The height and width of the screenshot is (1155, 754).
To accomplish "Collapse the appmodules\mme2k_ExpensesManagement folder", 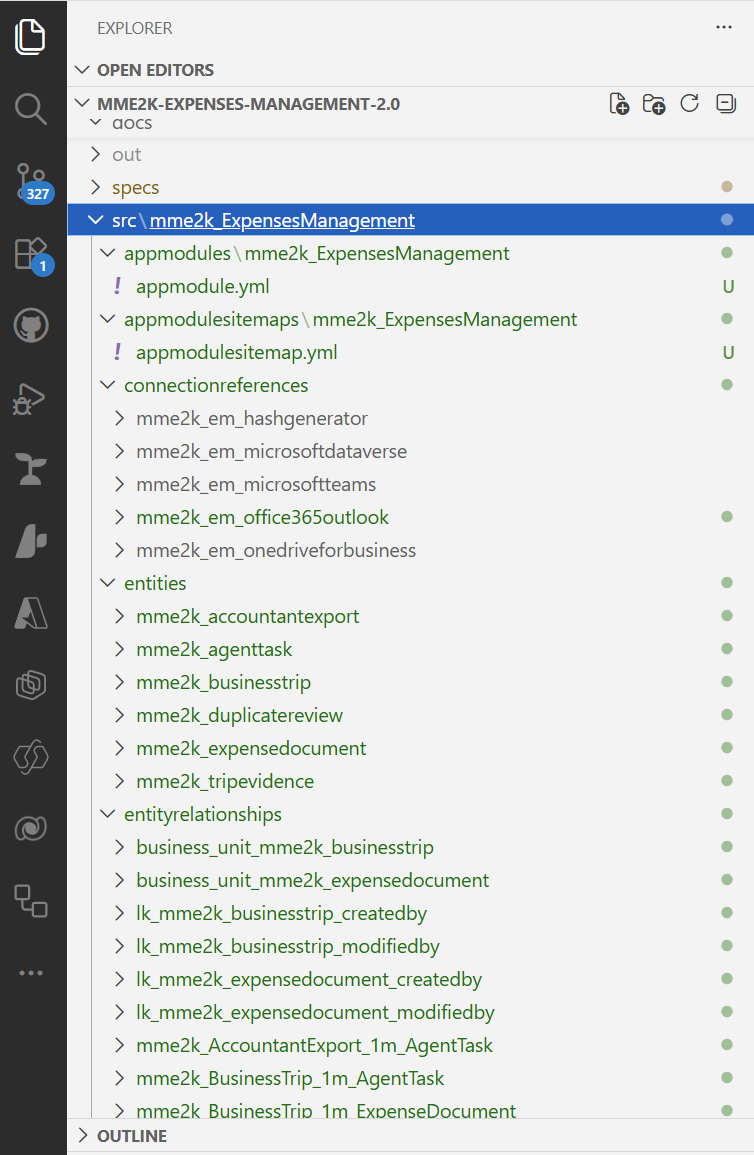I will click(410, 253).
